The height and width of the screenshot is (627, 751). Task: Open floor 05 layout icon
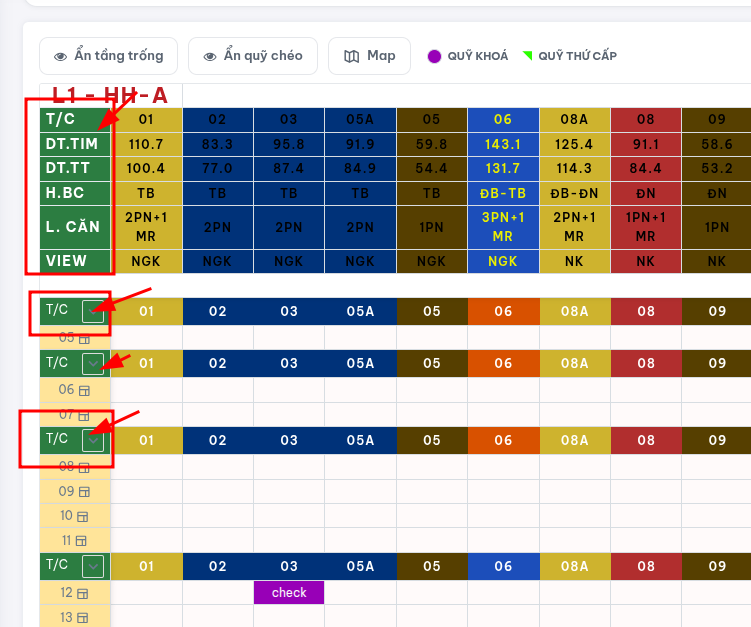click(84, 339)
